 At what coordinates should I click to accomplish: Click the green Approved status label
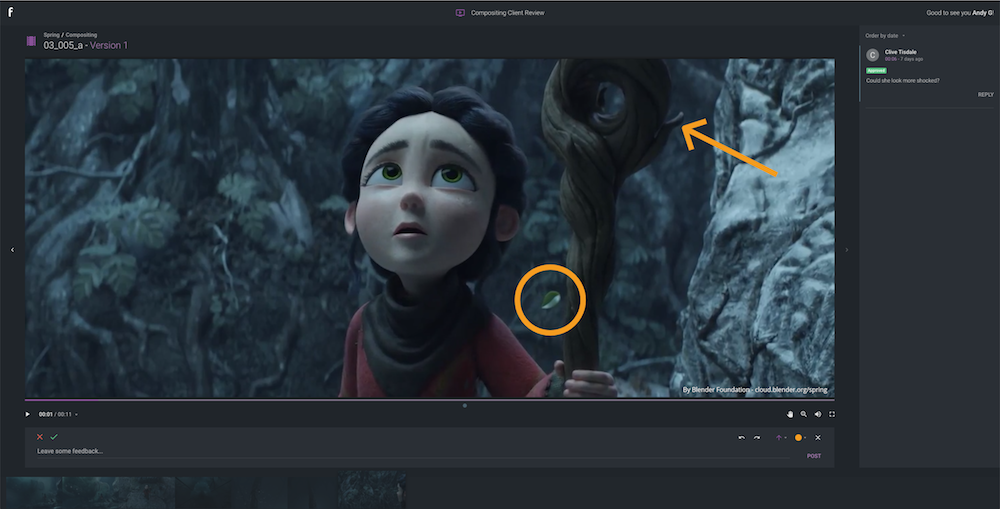pos(876,70)
